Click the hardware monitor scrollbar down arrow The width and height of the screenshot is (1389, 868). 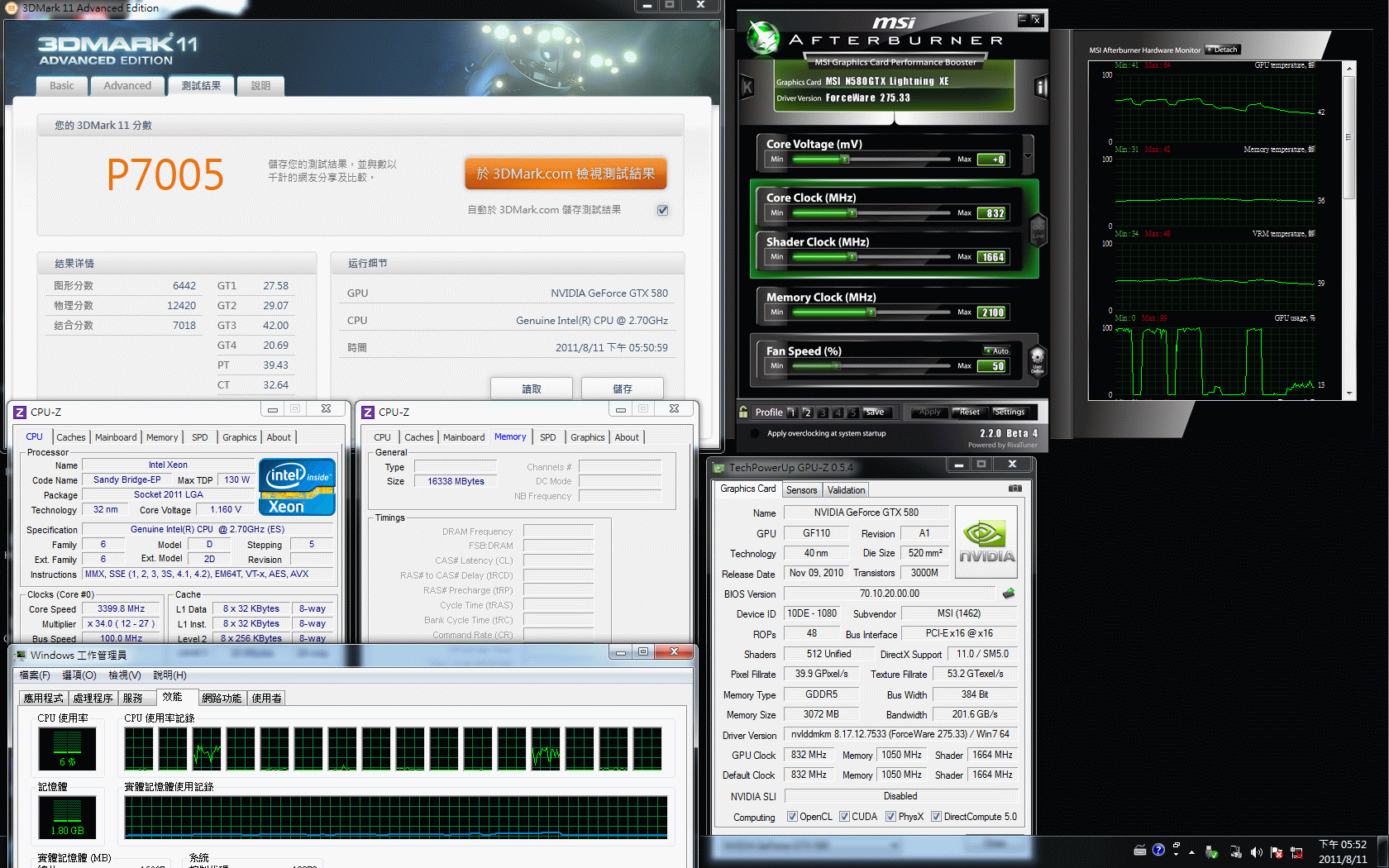click(x=1349, y=394)
